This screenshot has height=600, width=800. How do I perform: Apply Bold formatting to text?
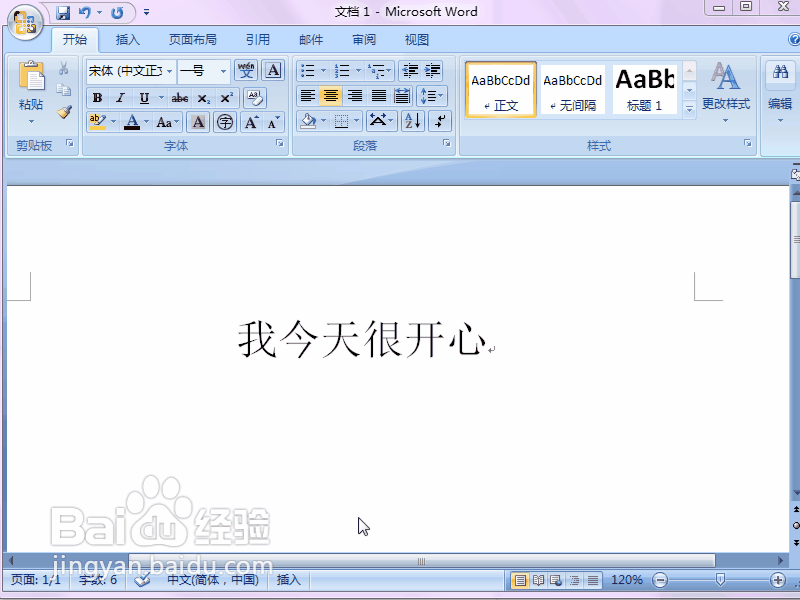point(97,97)
